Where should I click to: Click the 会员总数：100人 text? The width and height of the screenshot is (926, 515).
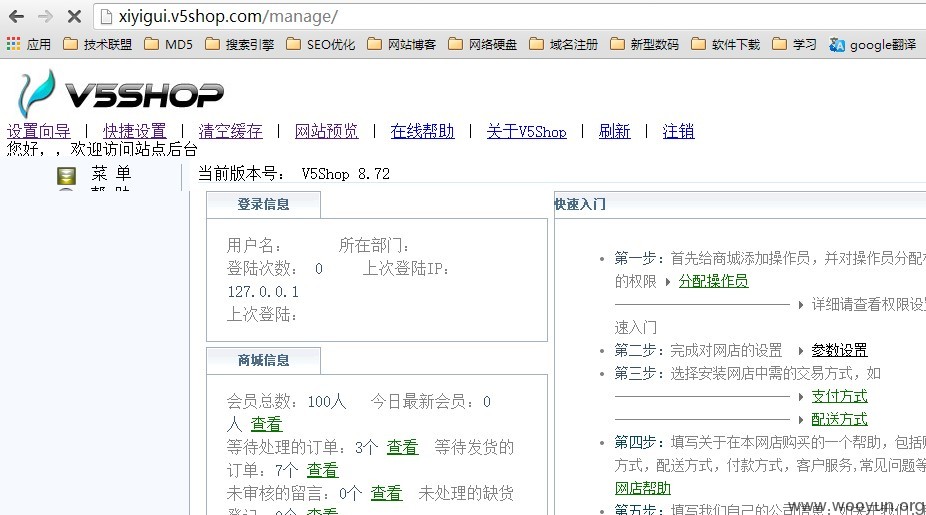point(286,402)
